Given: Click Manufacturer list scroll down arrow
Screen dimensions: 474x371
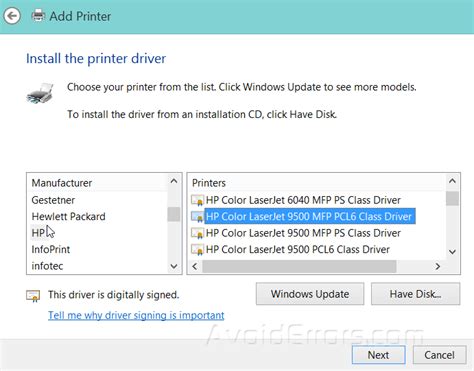Looking at the screenshot, I should pyautogui.click(x=174, y=266).
